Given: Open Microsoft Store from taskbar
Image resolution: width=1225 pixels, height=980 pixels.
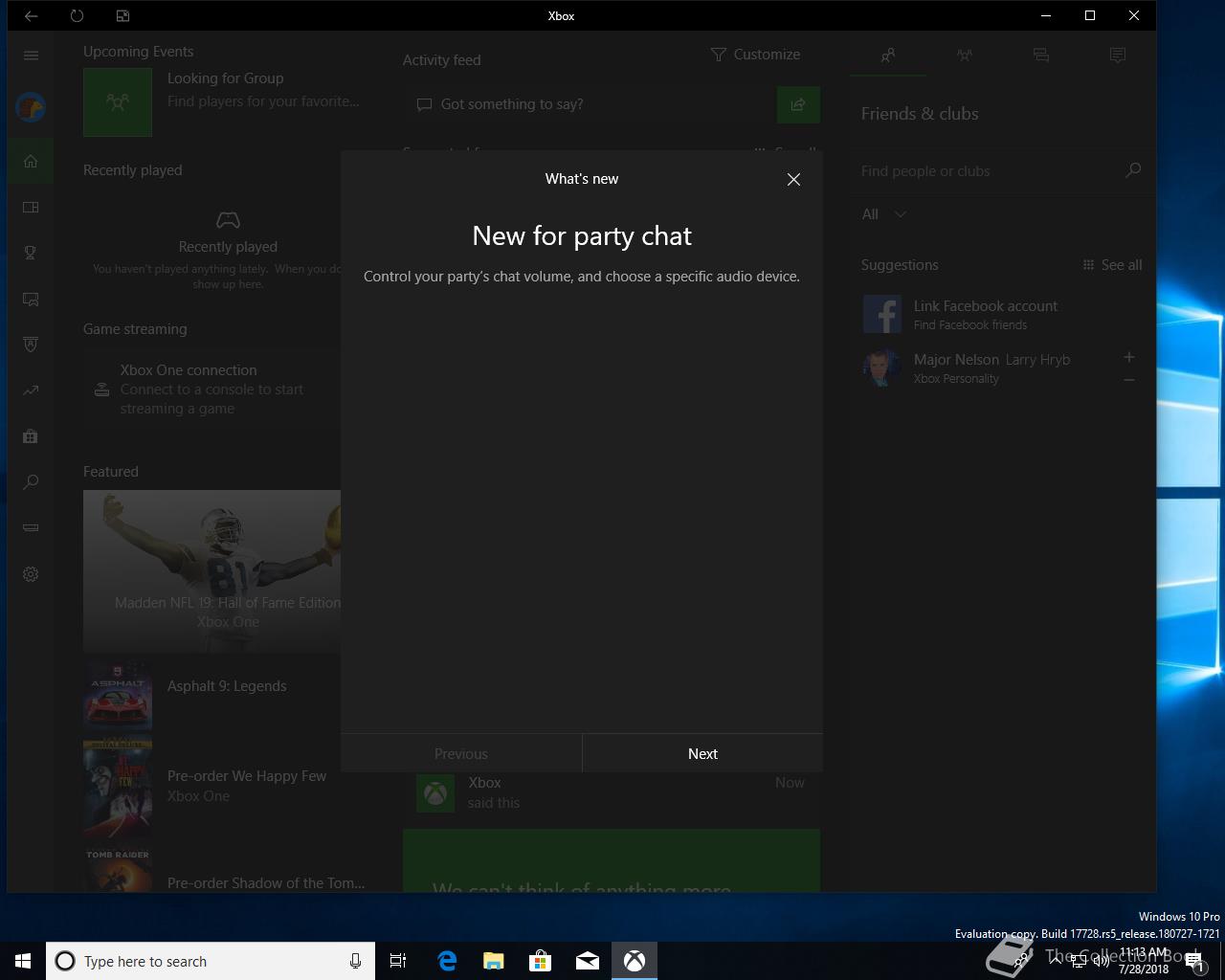Looking at the screenshot, I should point(541,961).
